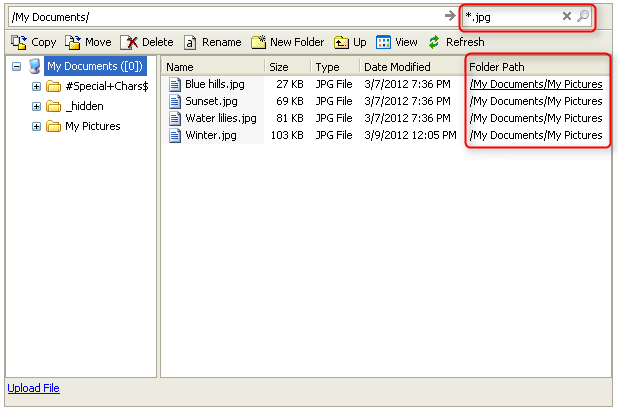Click the Up toolbar label

(359, 43)
